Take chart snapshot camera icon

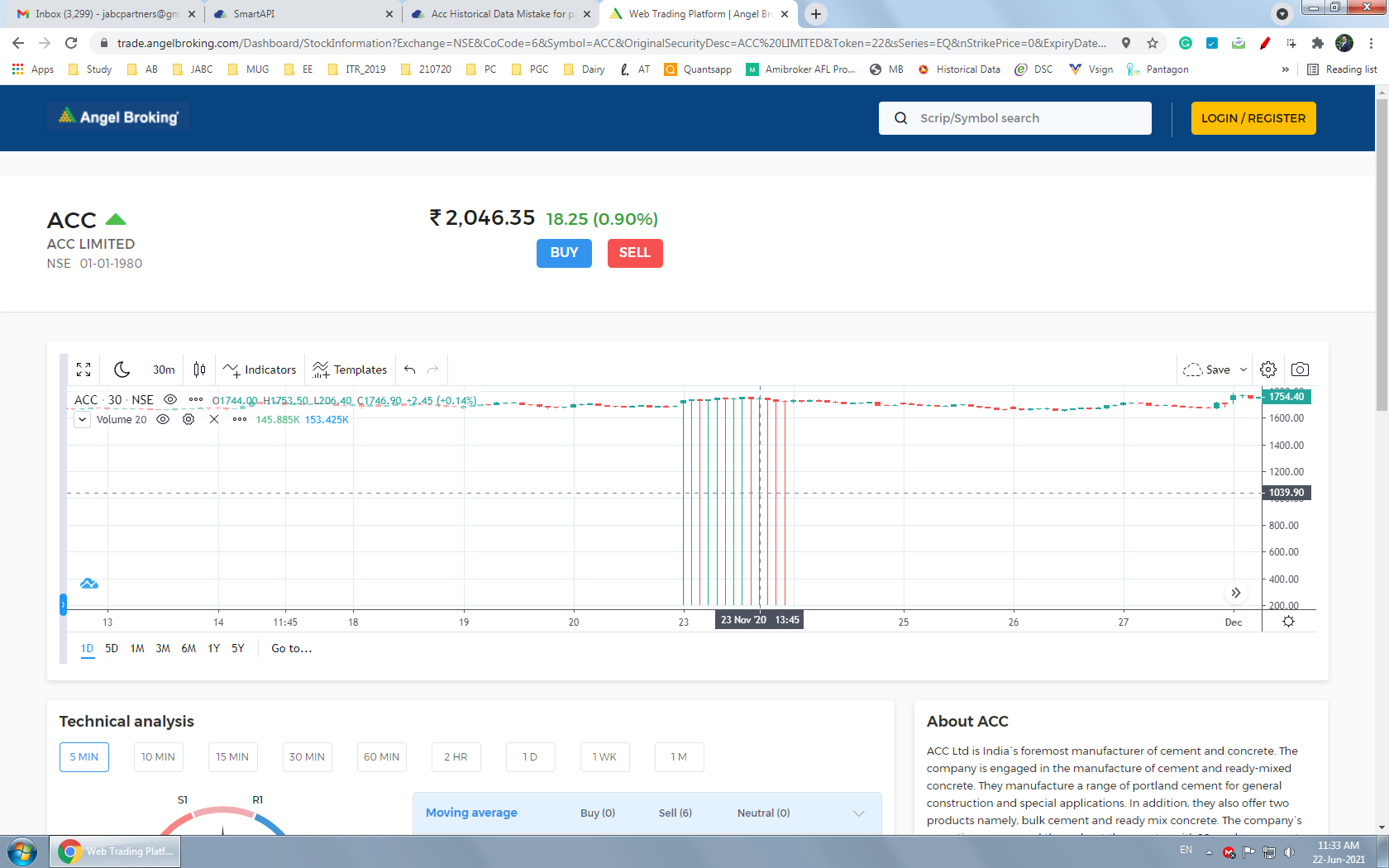tap(1300, 370)
